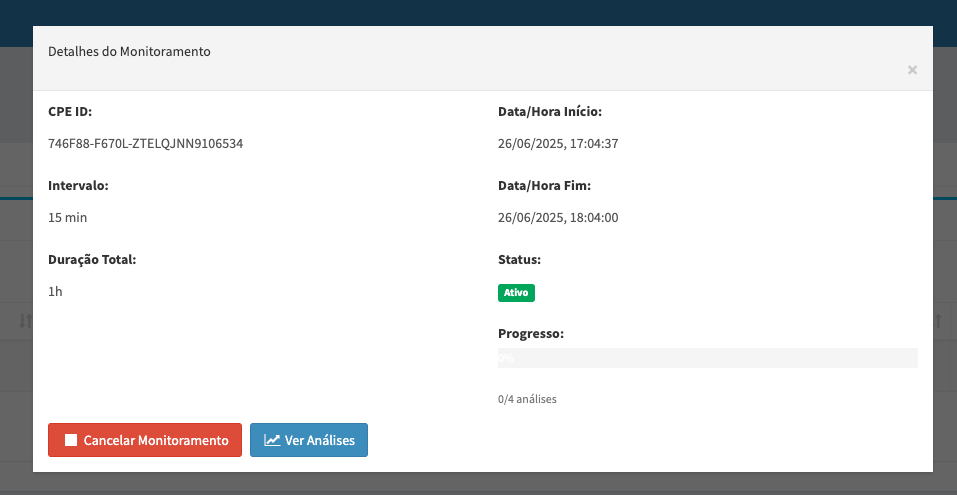Click the Duração Total label

[x=91, y=260]
